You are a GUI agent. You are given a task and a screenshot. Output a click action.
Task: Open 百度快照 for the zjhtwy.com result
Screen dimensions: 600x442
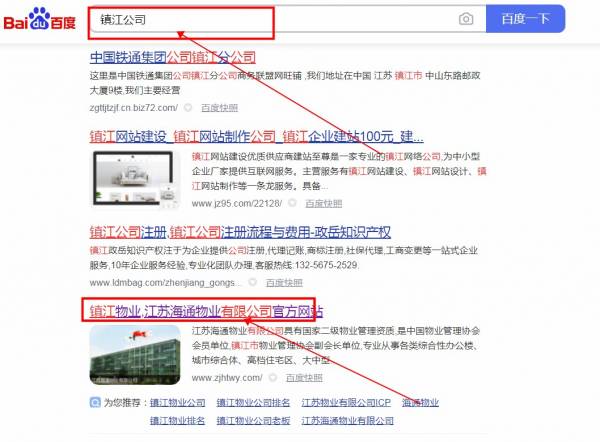point(304,378)
